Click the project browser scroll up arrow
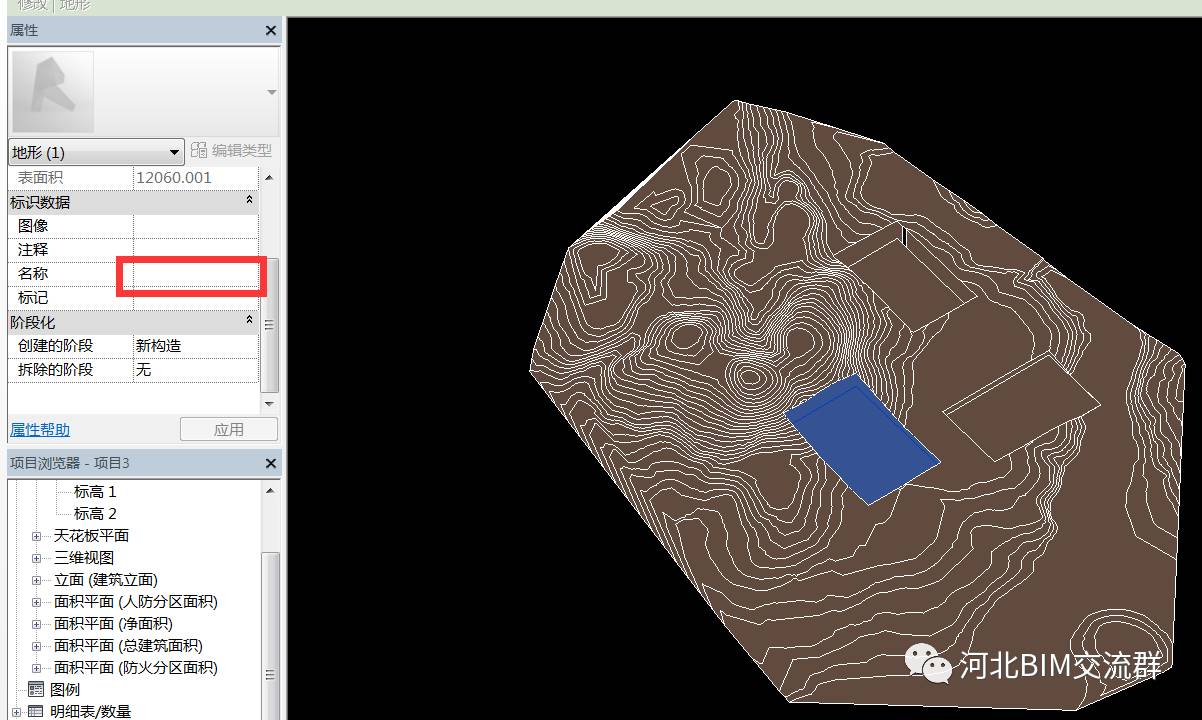Image resolution: width=1202 pixels, height=720 pixels. tap(270, 491)
